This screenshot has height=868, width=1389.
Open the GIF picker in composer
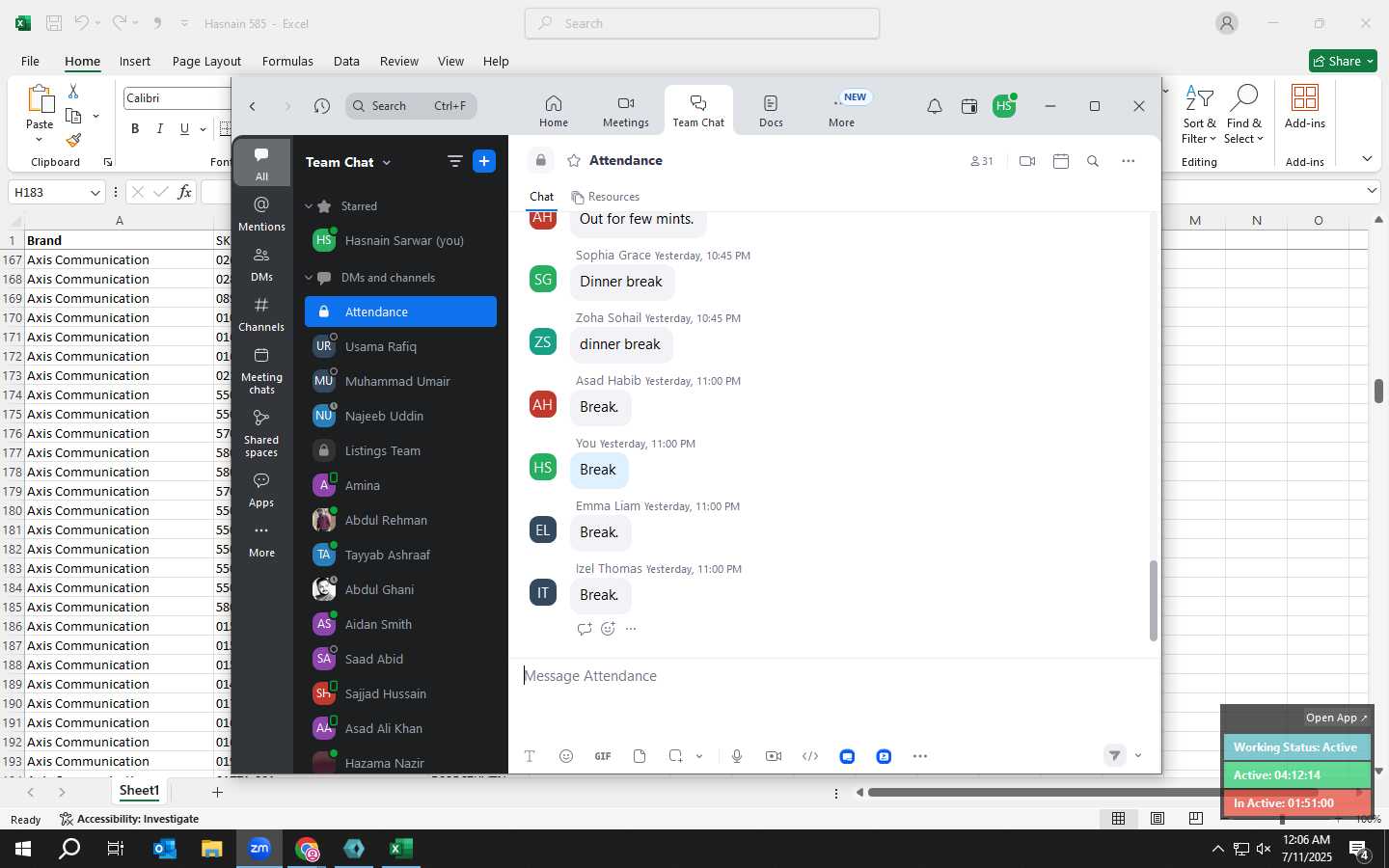pyautogui.click(x=603, y=756)
